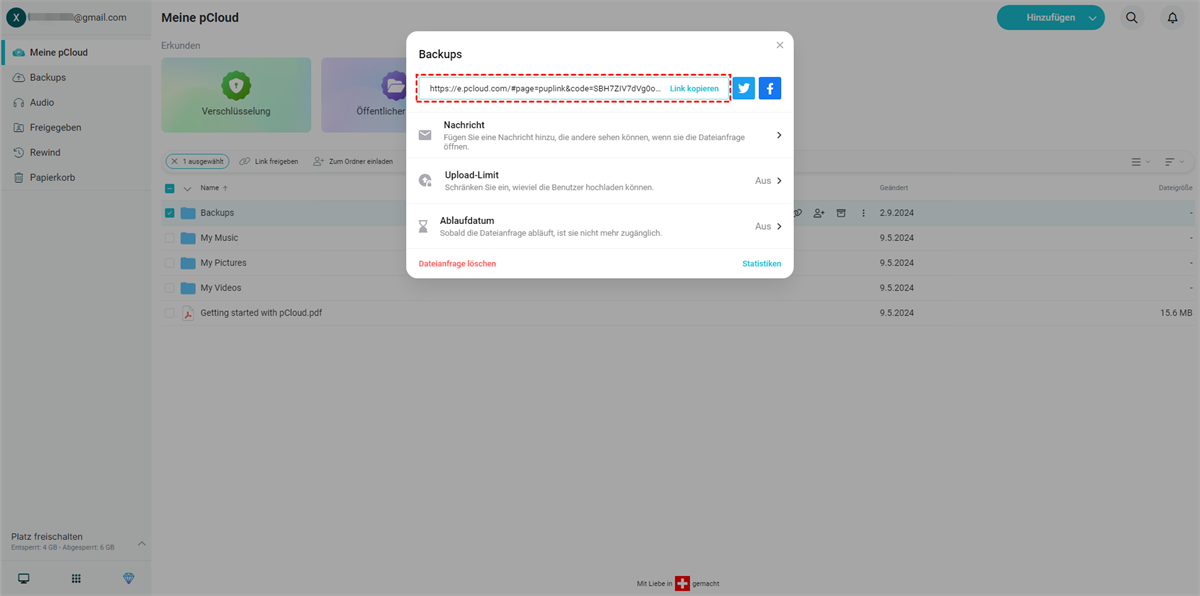Open Audio in the sidebar

[76, 102]
